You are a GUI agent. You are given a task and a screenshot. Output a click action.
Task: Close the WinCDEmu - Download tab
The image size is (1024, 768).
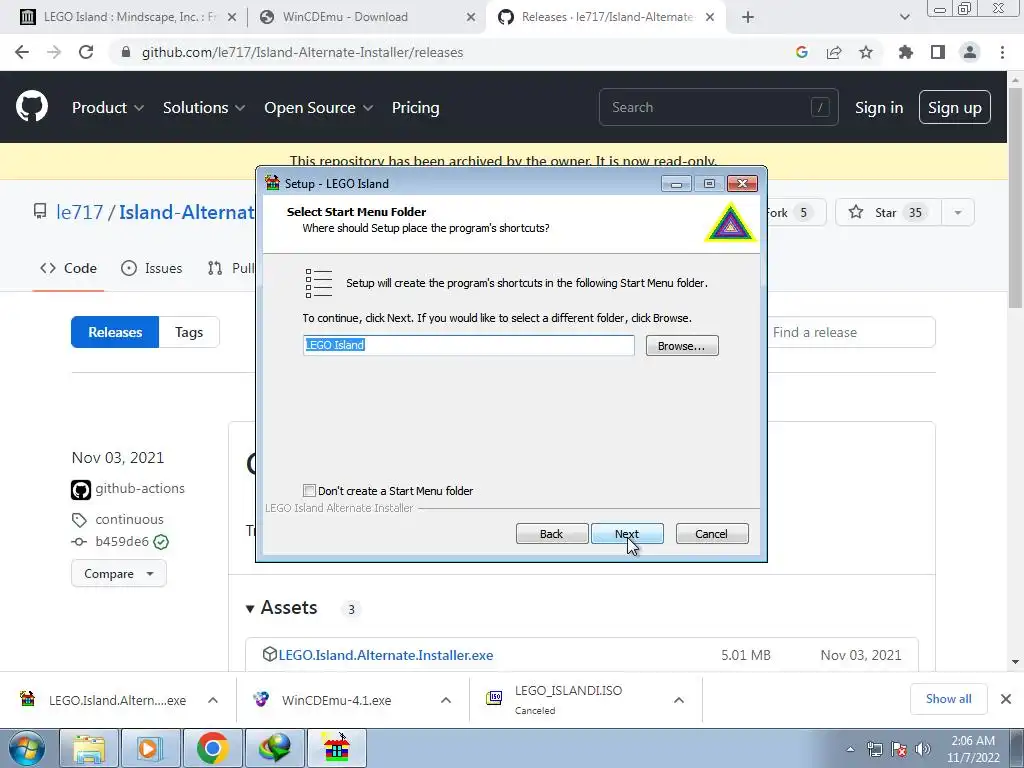point(471,17)
